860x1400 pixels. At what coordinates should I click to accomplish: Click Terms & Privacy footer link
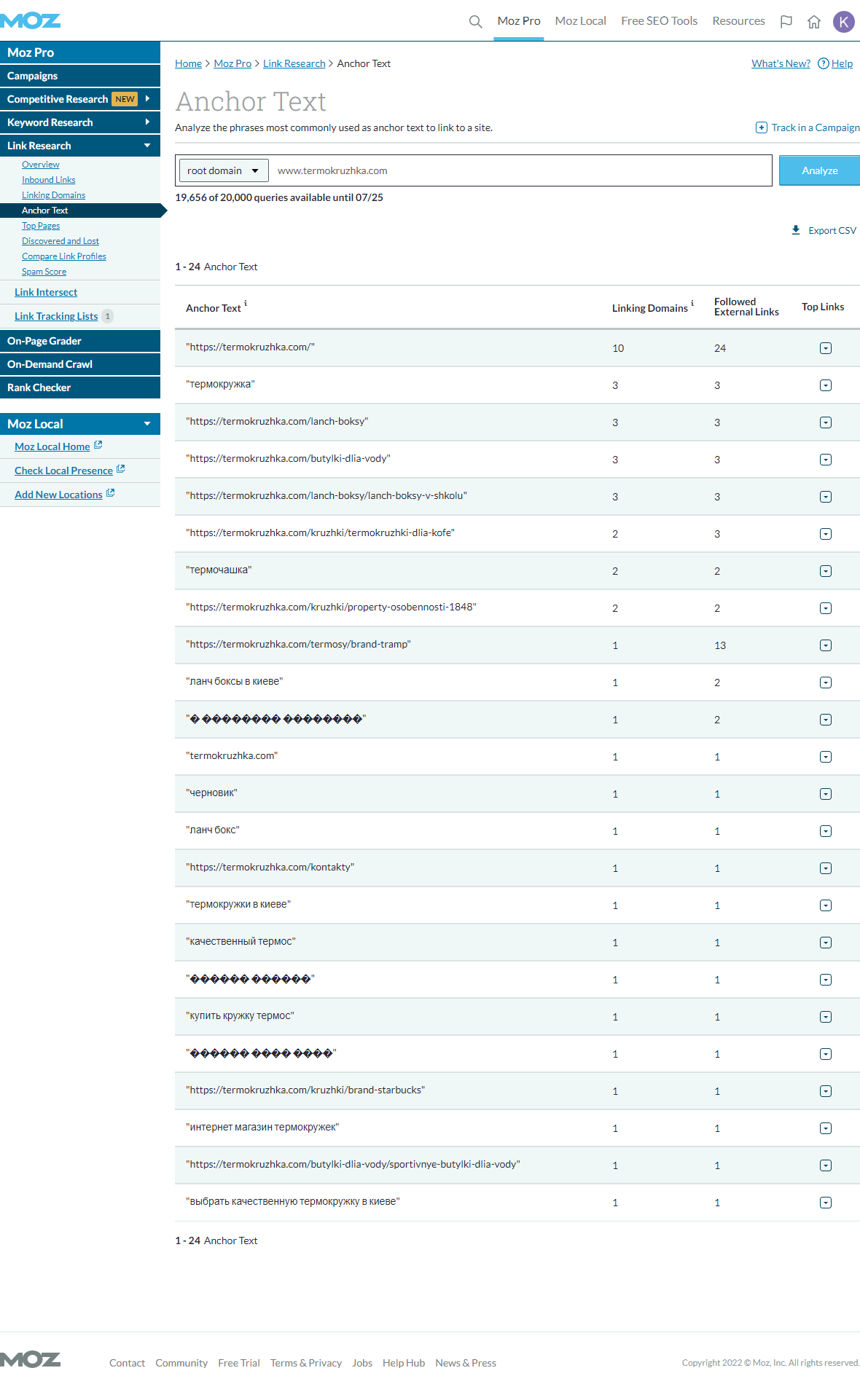tap(306, 1363)
